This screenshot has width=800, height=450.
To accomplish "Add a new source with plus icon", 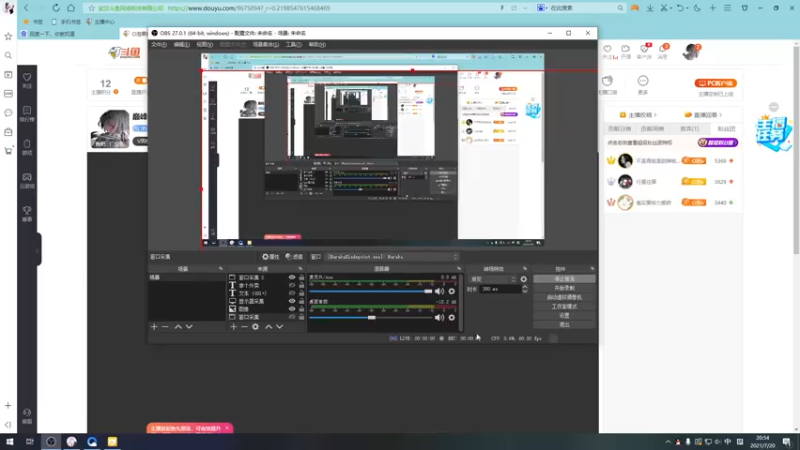I will 233,327.
